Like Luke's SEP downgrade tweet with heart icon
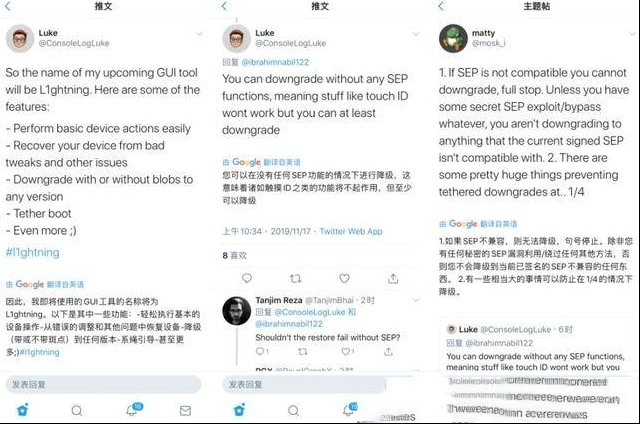The height and width of the screenshot is (424, 640). pyautogui.click(x=344, y=278)
